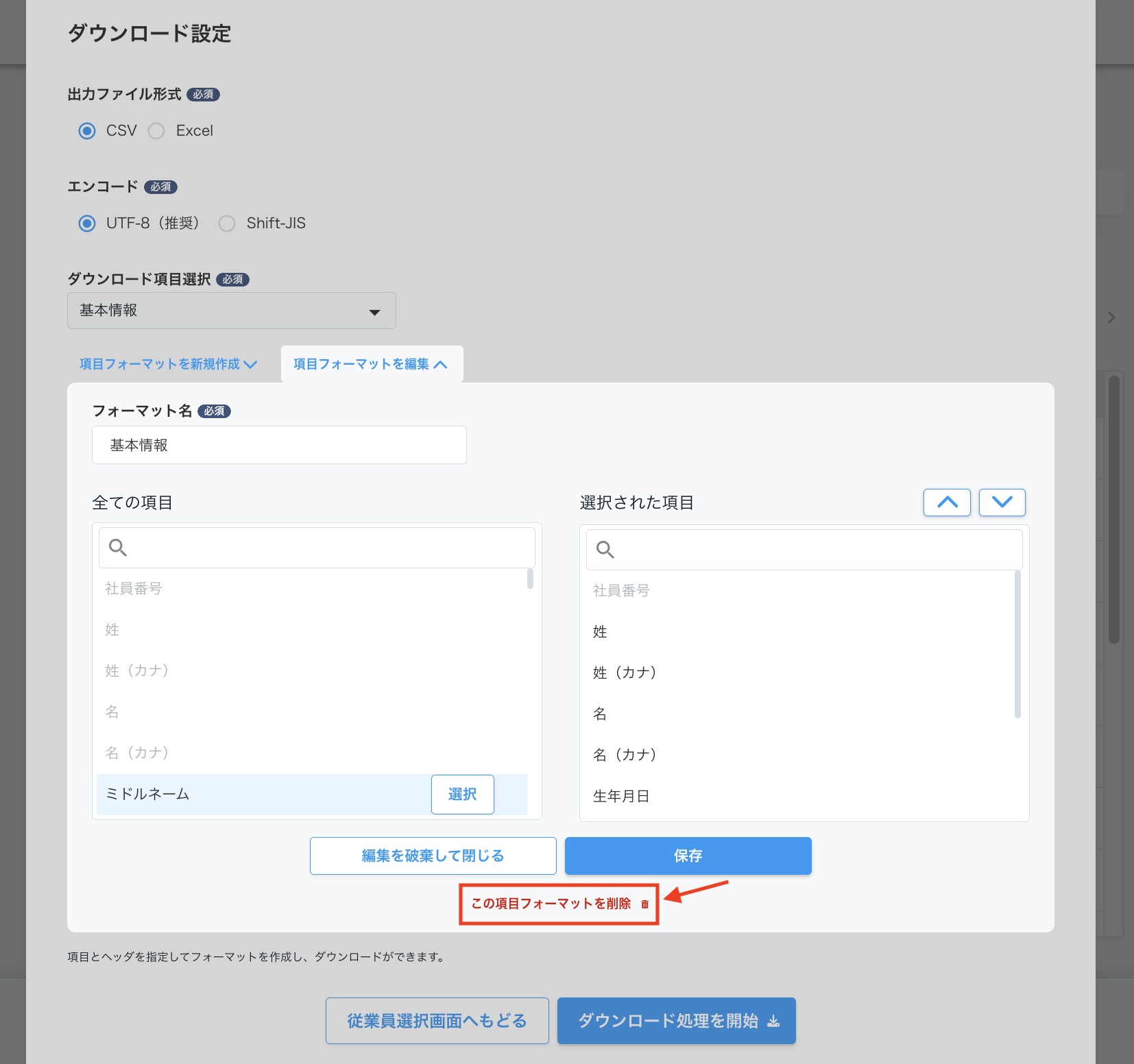Click 従業員選択画面へもどる button

point(437,1021)
